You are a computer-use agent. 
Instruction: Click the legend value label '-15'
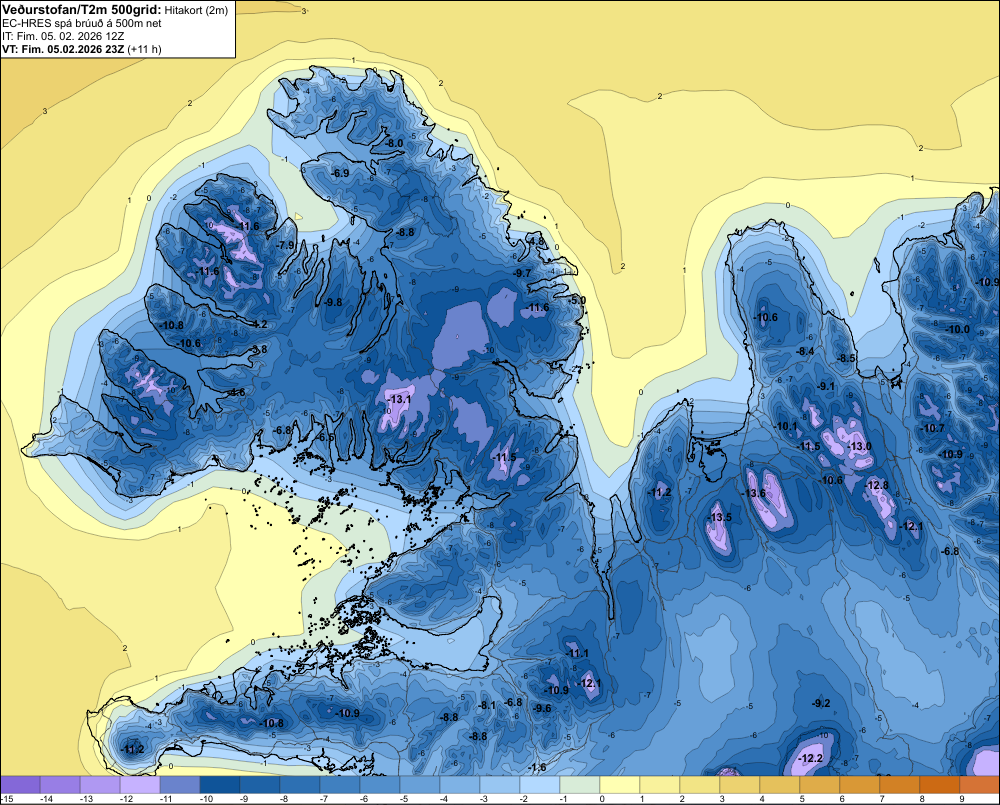8,799
